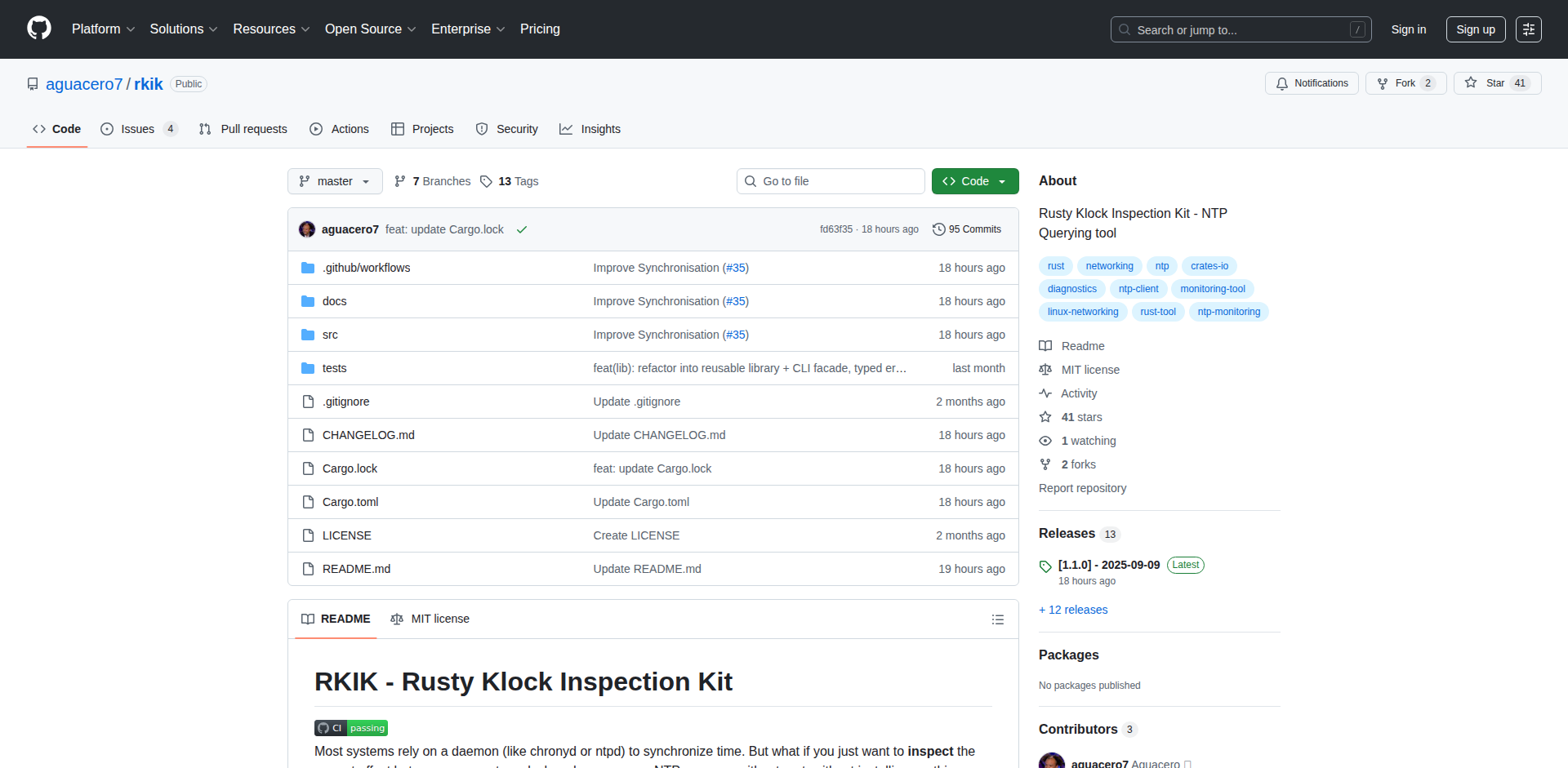The width and height of the screenshot is (1568, 768).
Task: Click the .github/workflows folder icon
Action: (x=308, y=268)
